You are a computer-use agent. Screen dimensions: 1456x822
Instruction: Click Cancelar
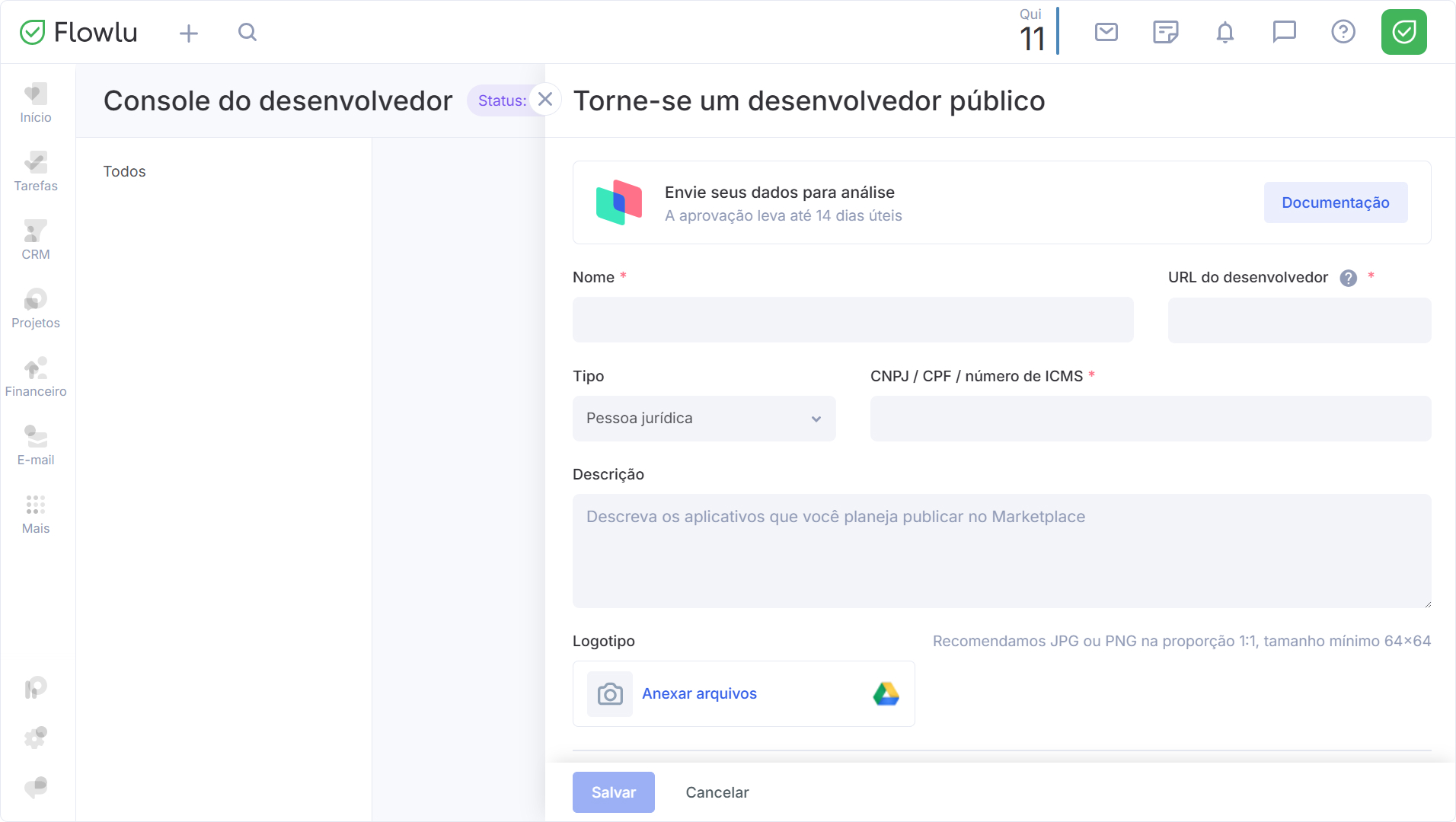pos(717,792)
